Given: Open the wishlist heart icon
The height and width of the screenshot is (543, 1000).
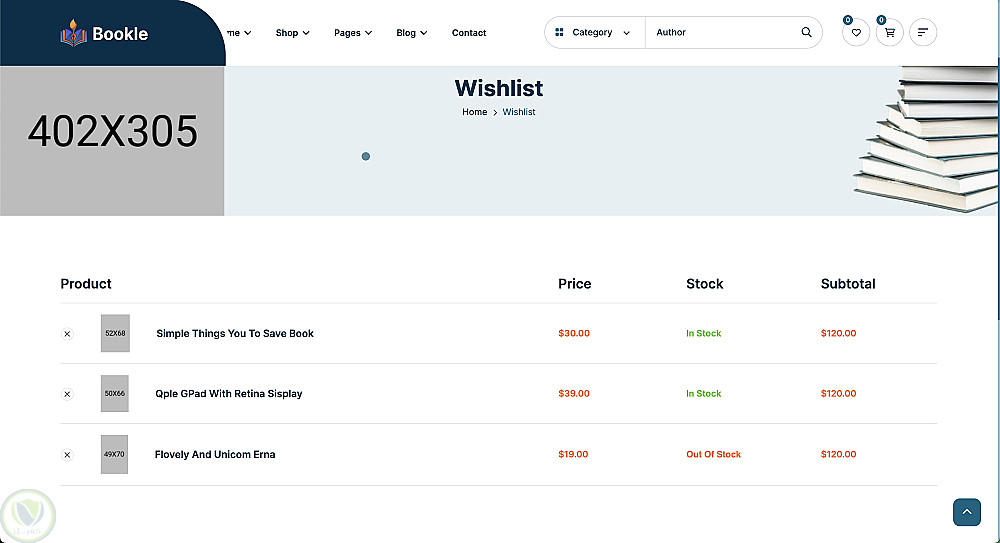Looking at the screenshot, I should point(855,33).
